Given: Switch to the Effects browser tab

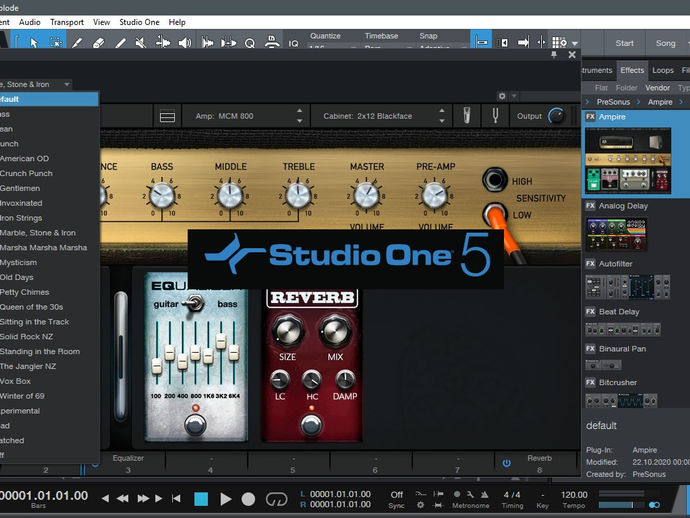Looking at the screenshot, I should [632, 70].
